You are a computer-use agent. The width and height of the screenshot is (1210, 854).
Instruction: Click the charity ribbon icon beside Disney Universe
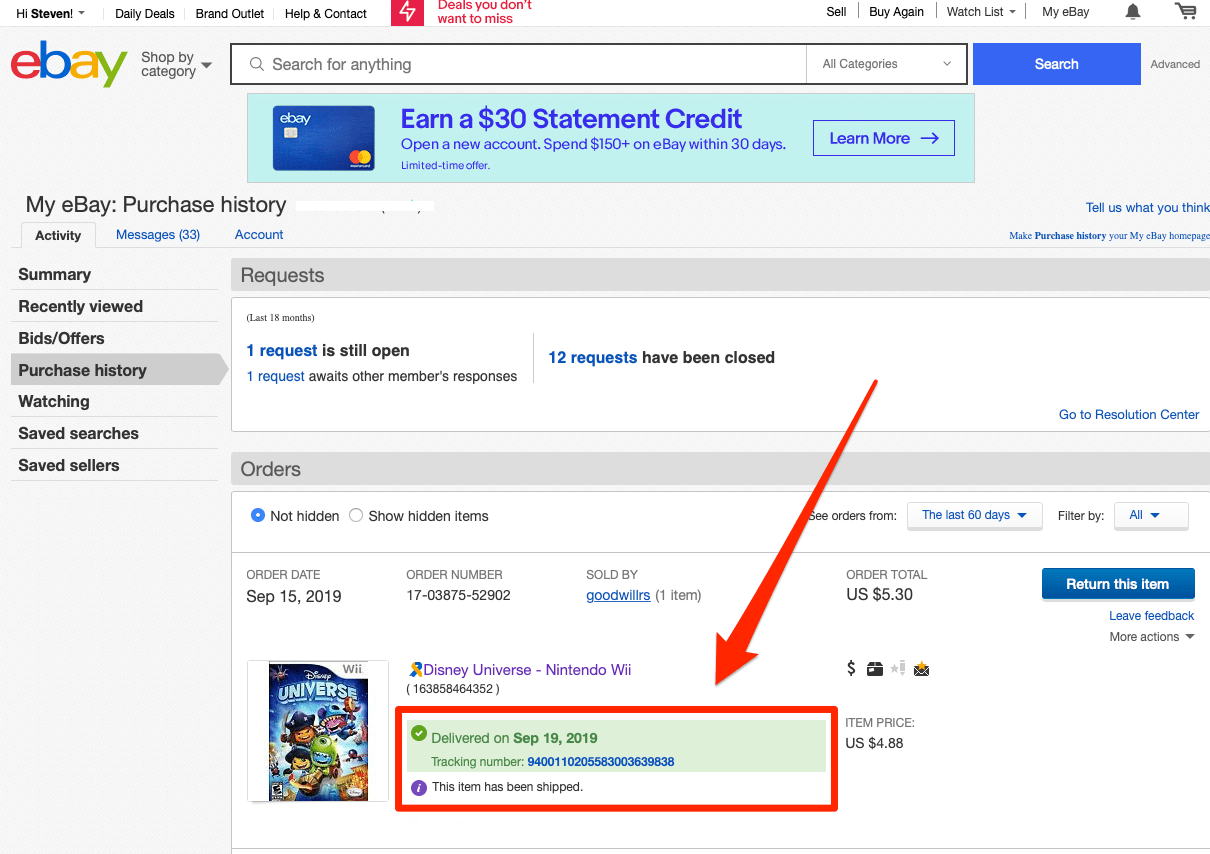(x=416, y=669)
